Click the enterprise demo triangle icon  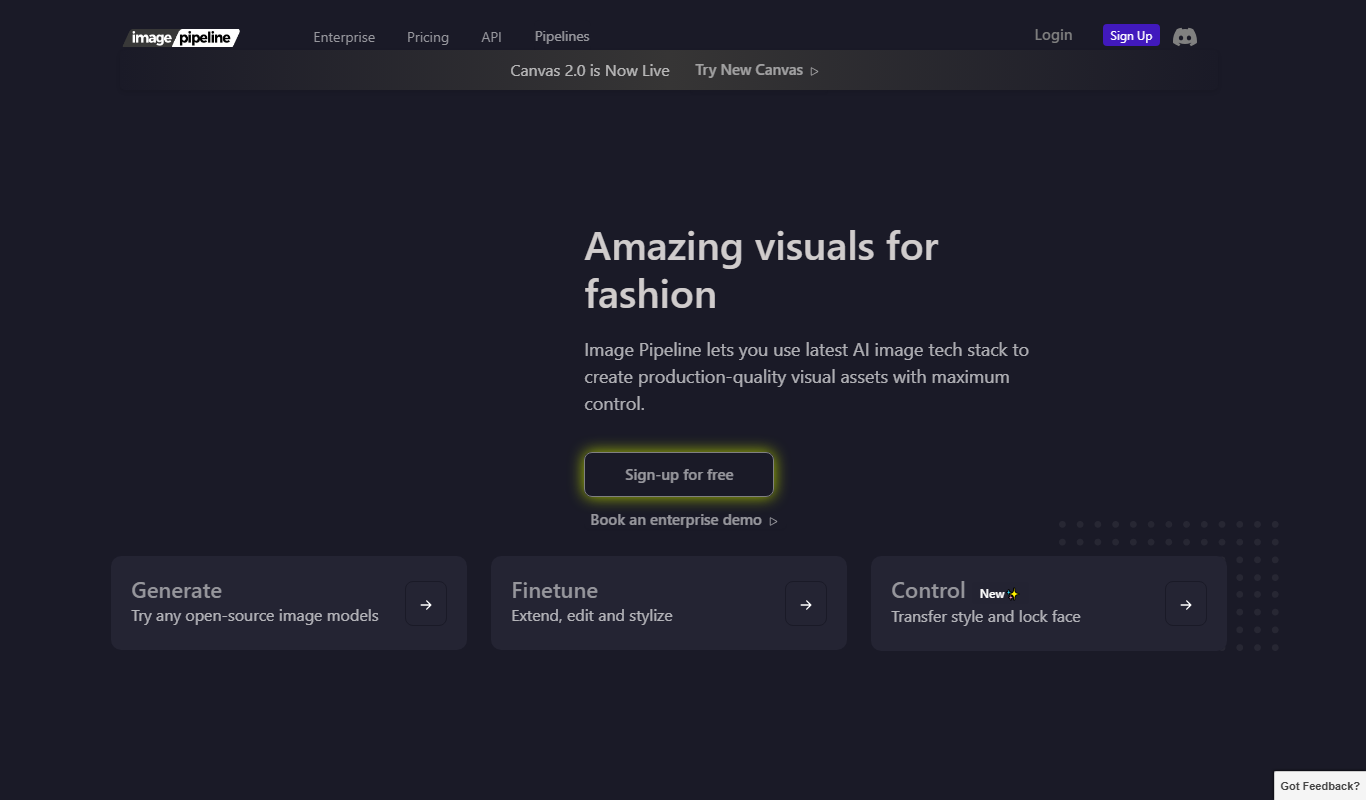click(x=774, y=521)
